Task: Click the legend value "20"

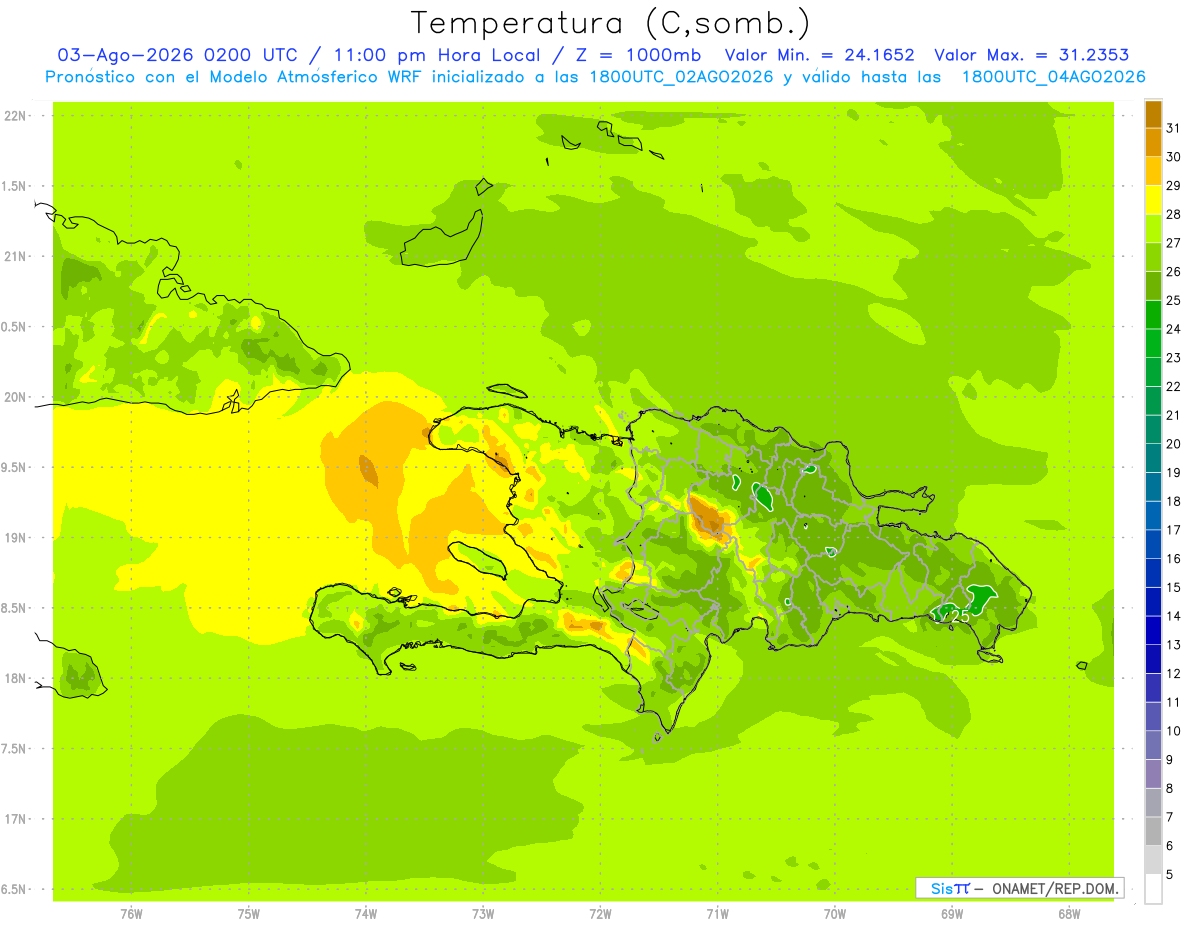Action: 1173,444
